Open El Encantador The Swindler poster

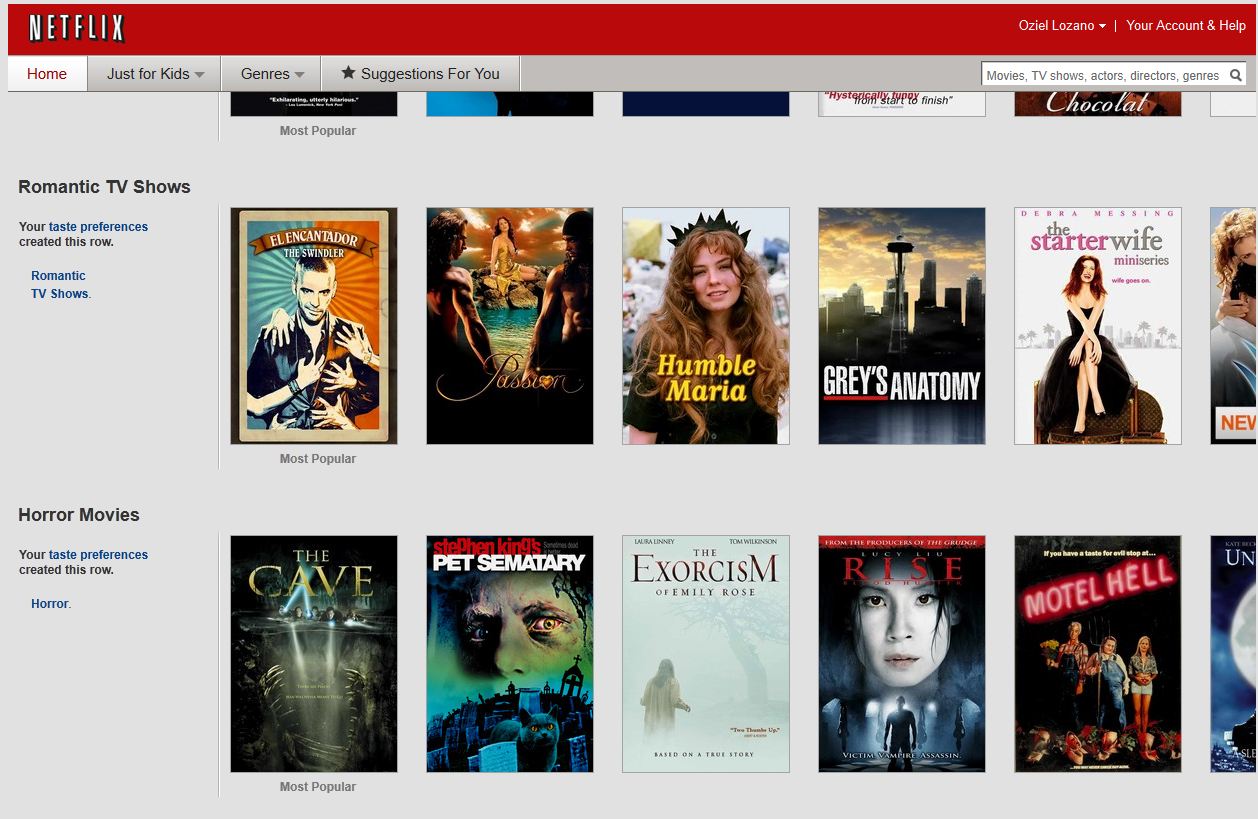pyautogui.click(x=314, y=326)
